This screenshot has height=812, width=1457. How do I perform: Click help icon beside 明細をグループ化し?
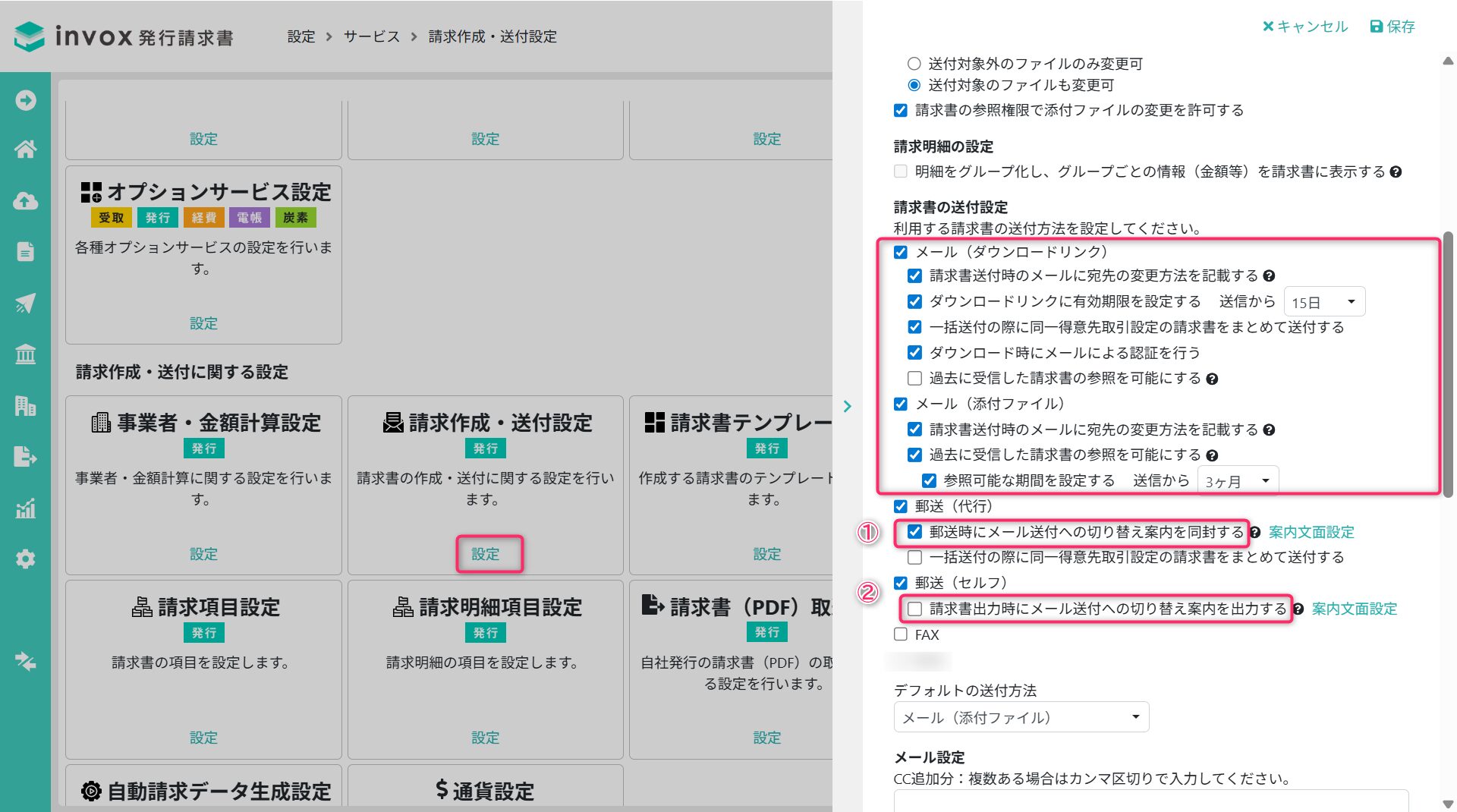tap(1396, 172)
